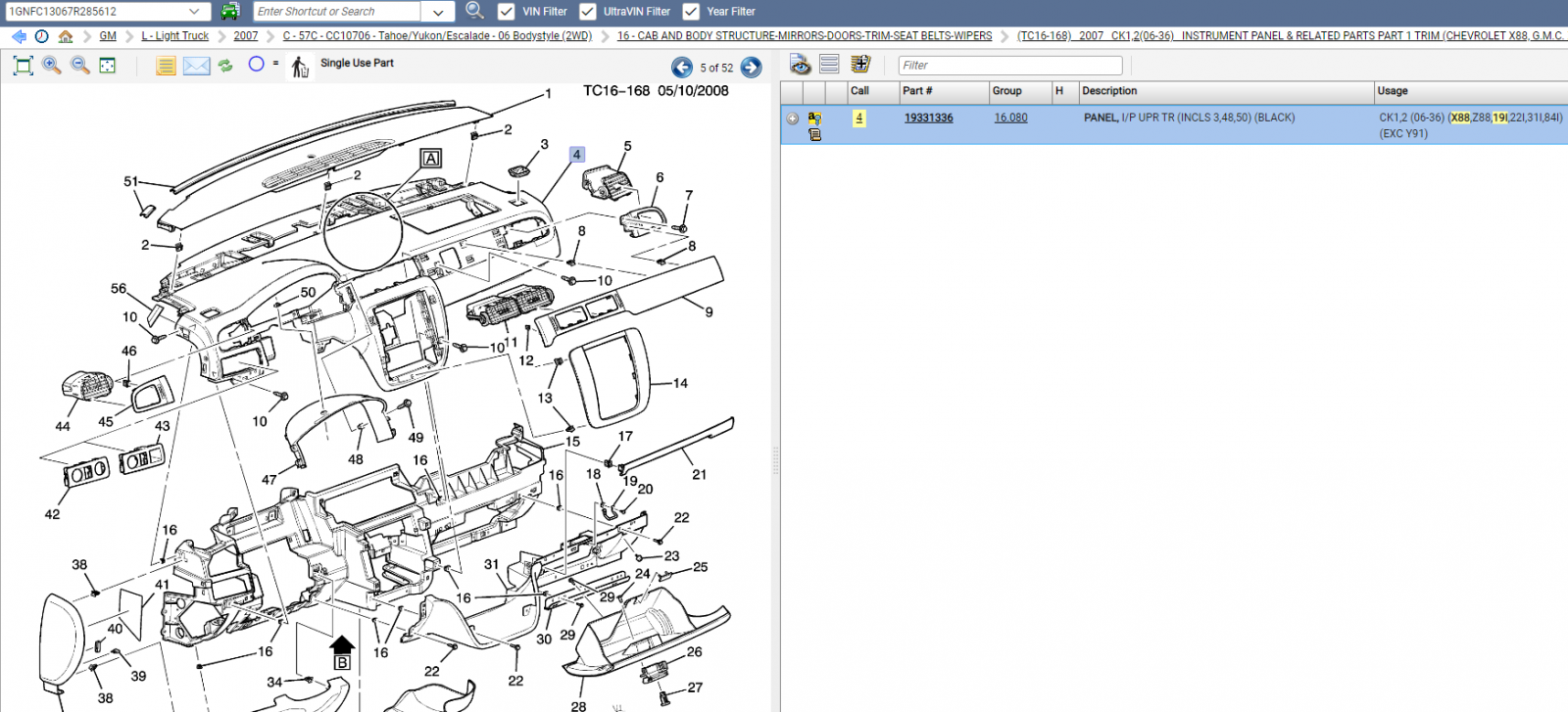
Task: Open the VIN dropdown list
Action: point(194,12)
